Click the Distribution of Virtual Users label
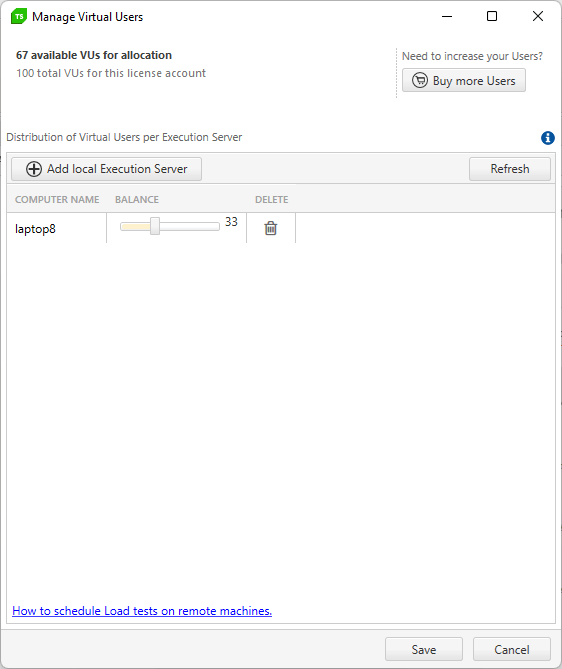 [124, 137]
